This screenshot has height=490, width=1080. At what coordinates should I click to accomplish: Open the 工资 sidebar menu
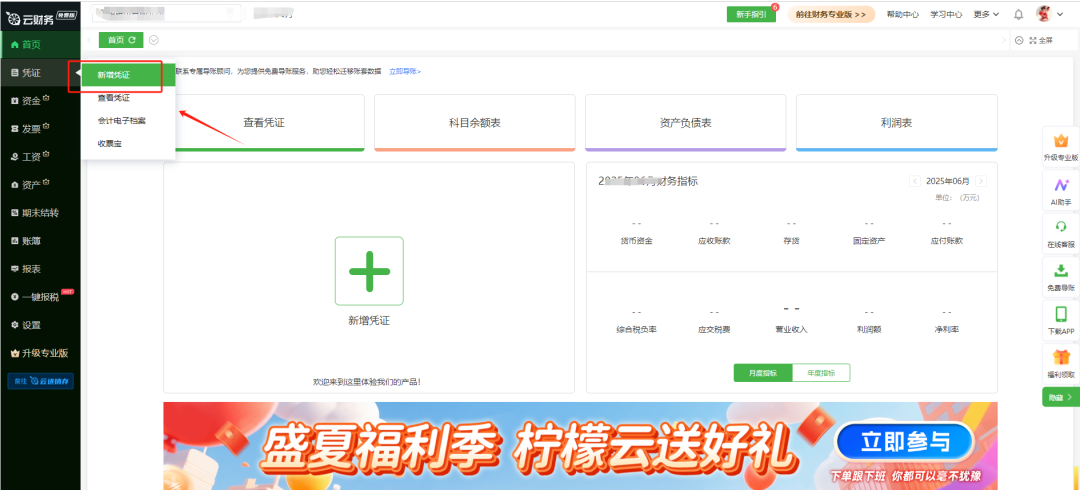click(x=40, y=156)
